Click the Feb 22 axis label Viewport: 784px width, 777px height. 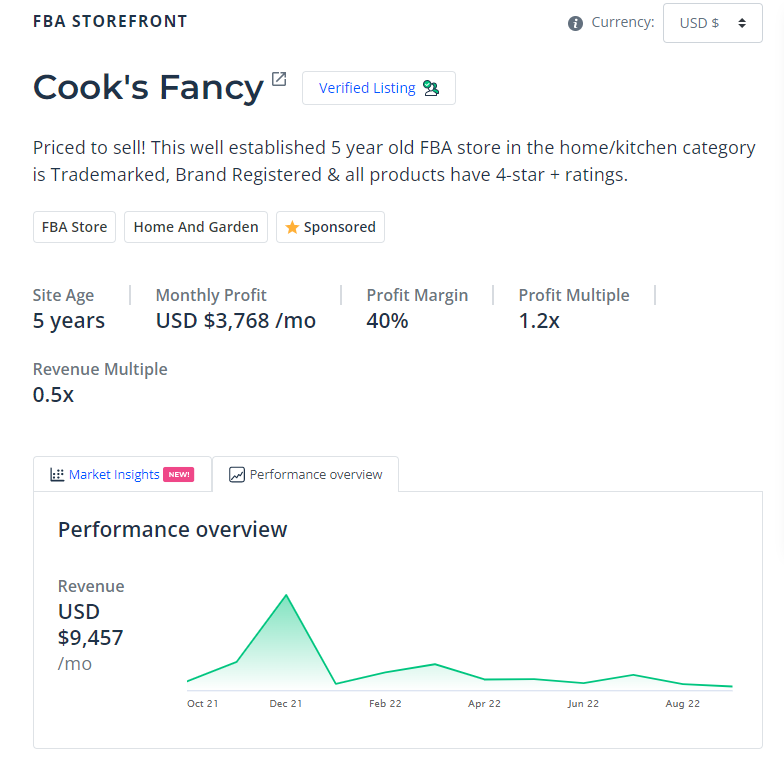point(385,704)
